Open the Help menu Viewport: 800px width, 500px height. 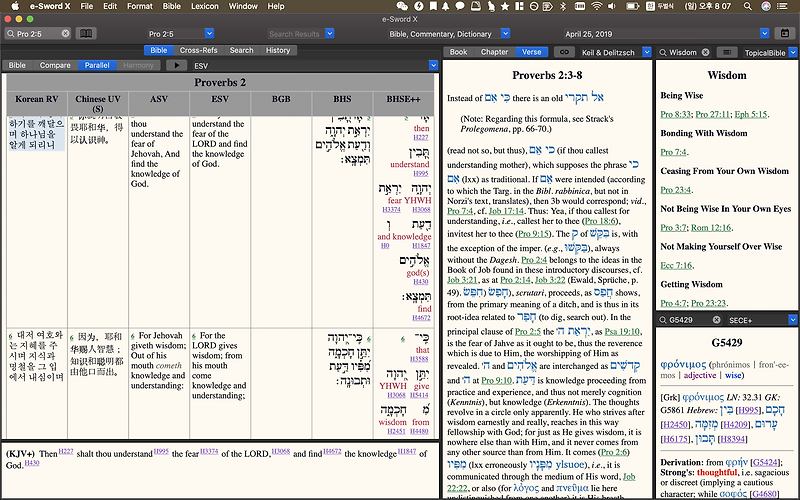276,6
